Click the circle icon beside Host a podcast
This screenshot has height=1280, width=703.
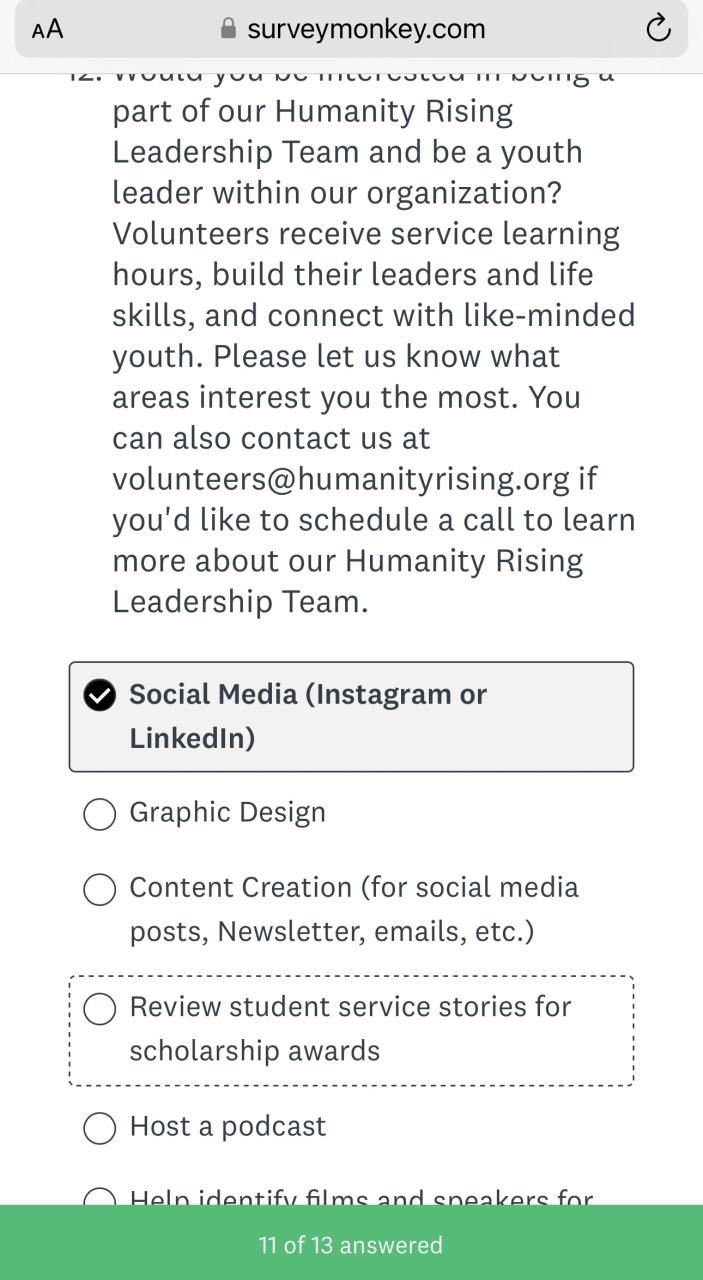pyautogui.click(x=100, y=1128)
